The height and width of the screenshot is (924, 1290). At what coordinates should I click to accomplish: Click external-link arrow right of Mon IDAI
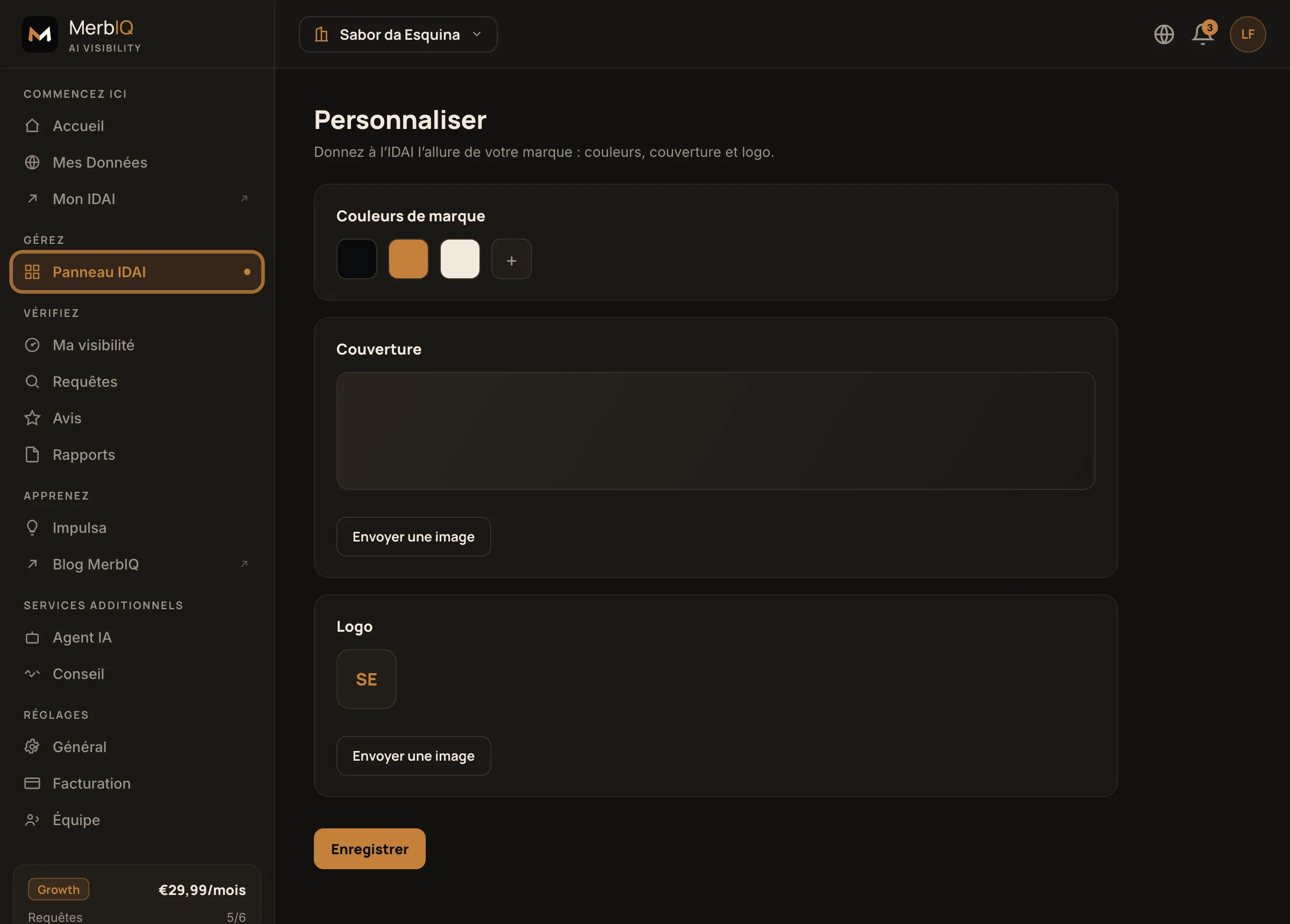pyautogui.click(x=244, y=198)
